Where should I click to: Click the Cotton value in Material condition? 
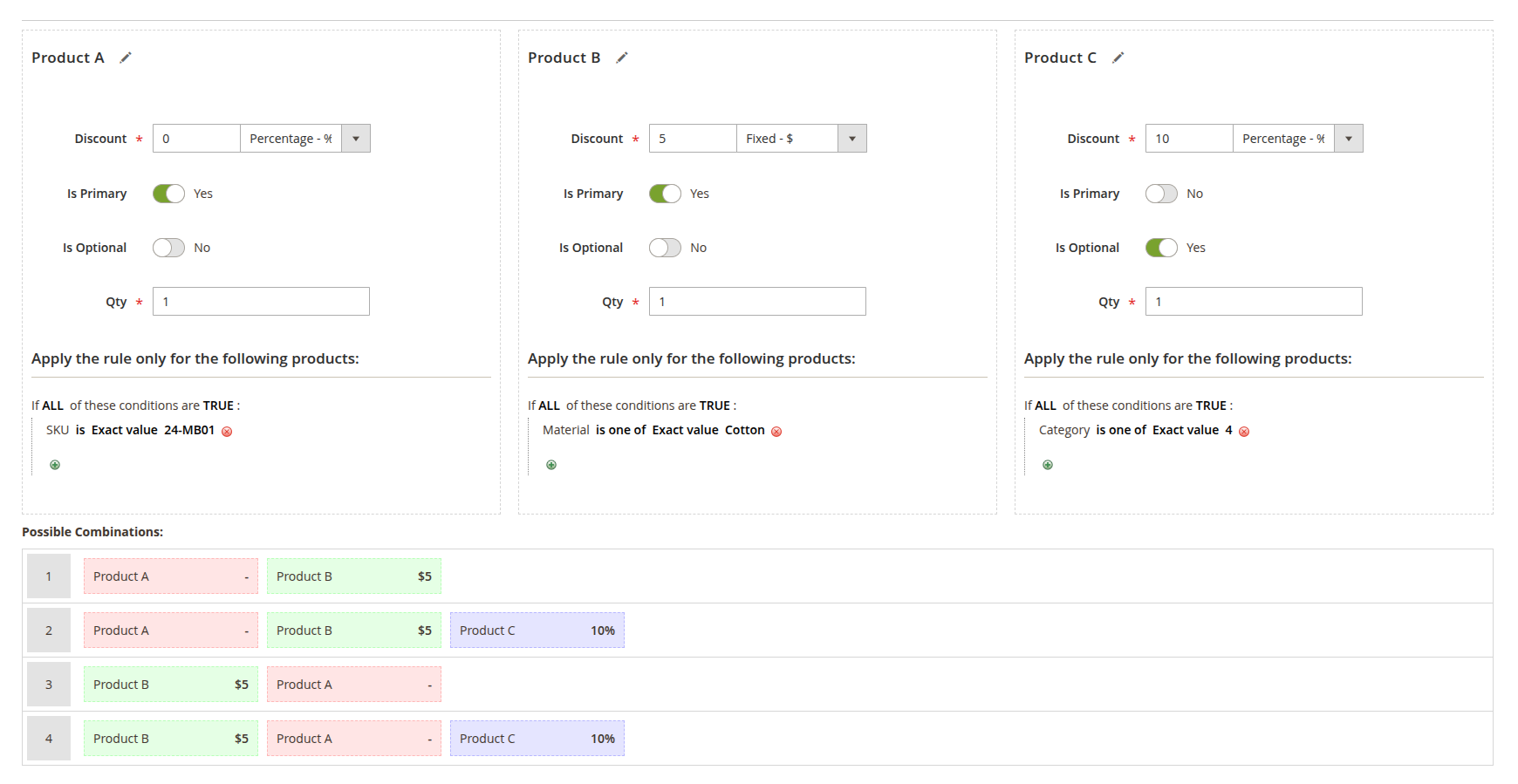(744, 430)
